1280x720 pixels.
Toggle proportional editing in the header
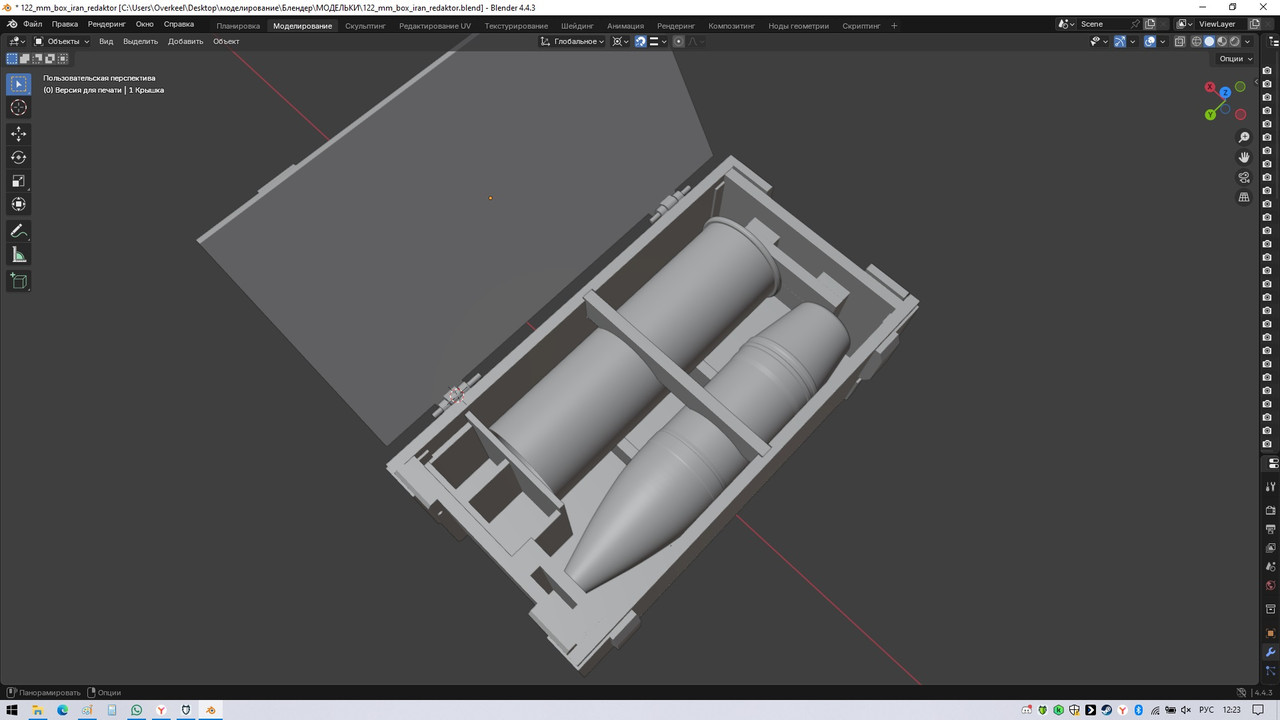pyautogui.click(x=679, y=41)
